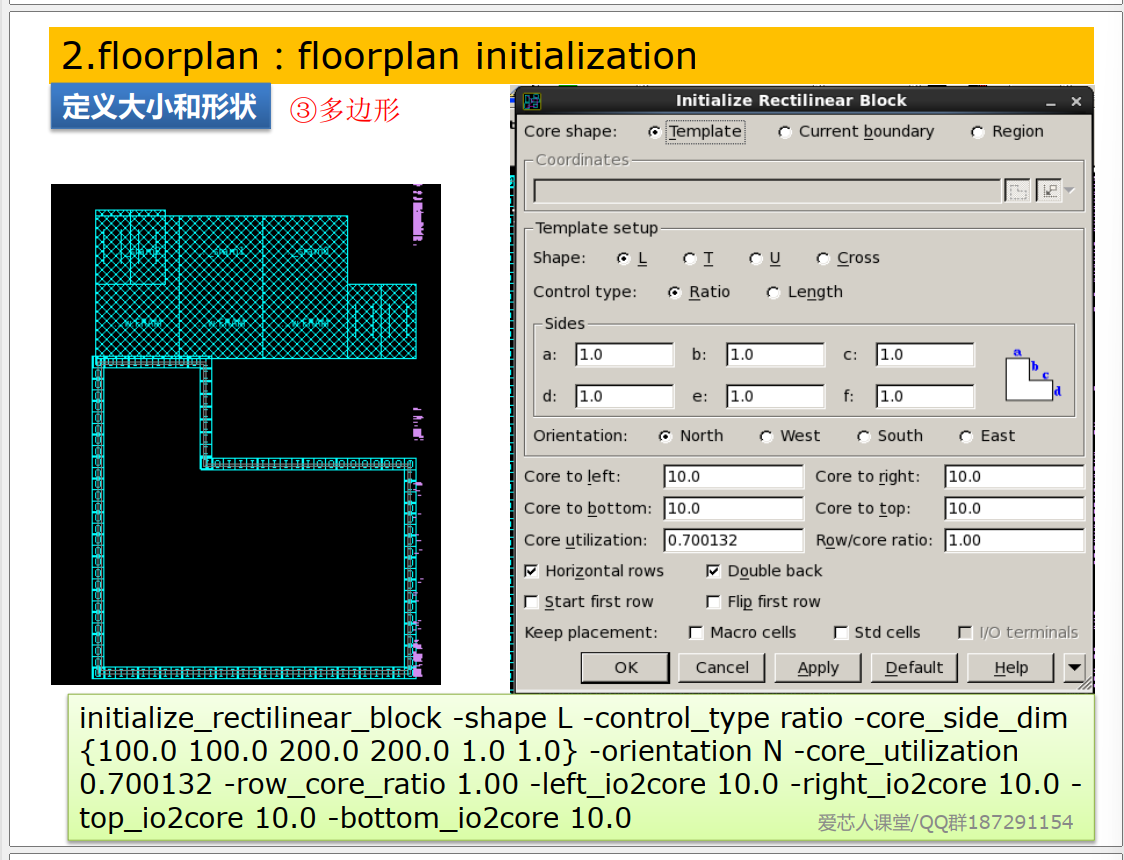Enable Start first row
This screenshot has width=1124, height=860.
pos(531,601)
